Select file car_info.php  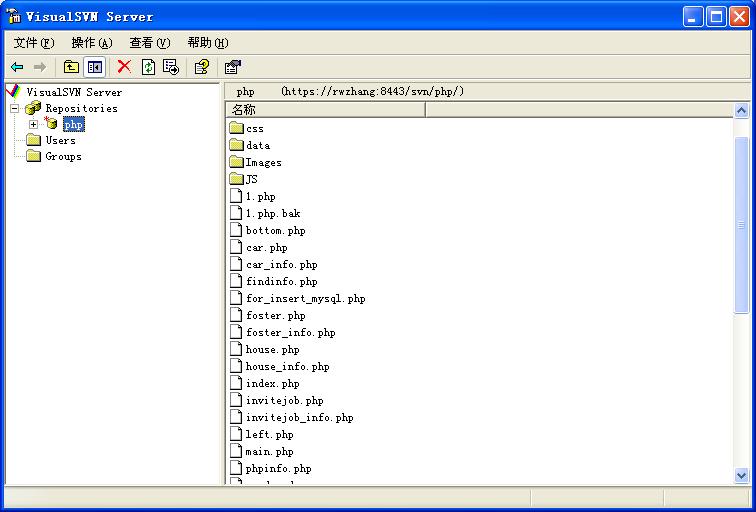tap(282, 265)
